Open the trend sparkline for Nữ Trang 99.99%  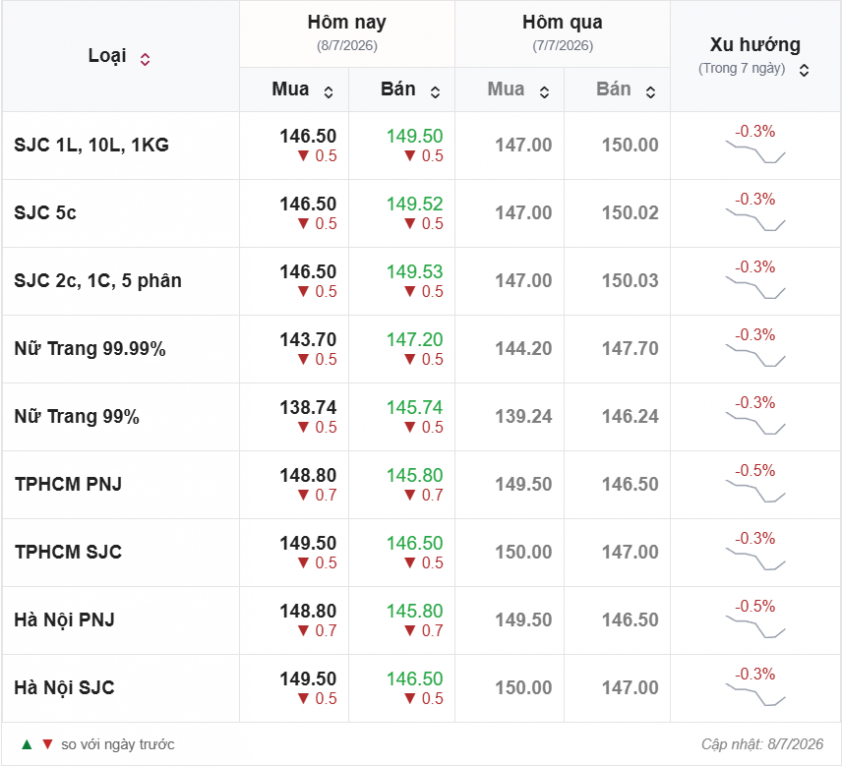pos(755,356)
